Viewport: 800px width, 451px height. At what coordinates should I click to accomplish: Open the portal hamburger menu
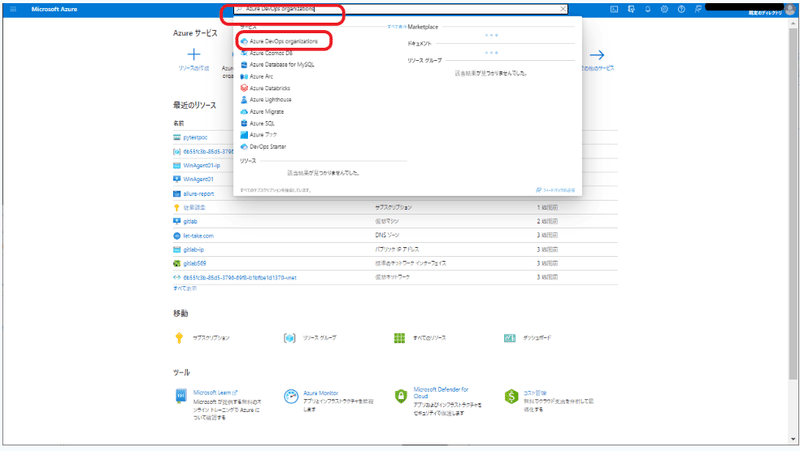click(13, 9)
